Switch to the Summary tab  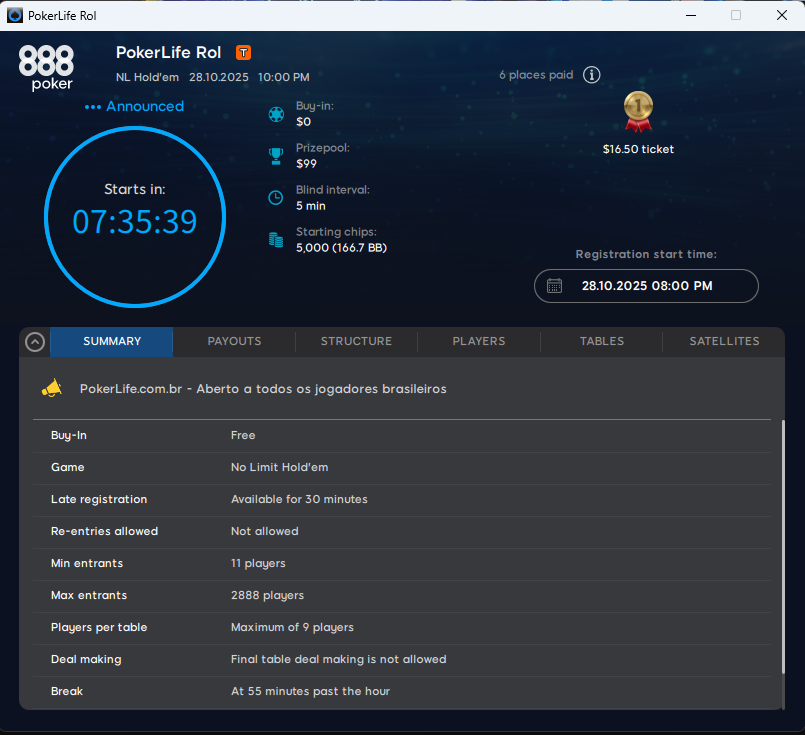click(x=112, y=342)
